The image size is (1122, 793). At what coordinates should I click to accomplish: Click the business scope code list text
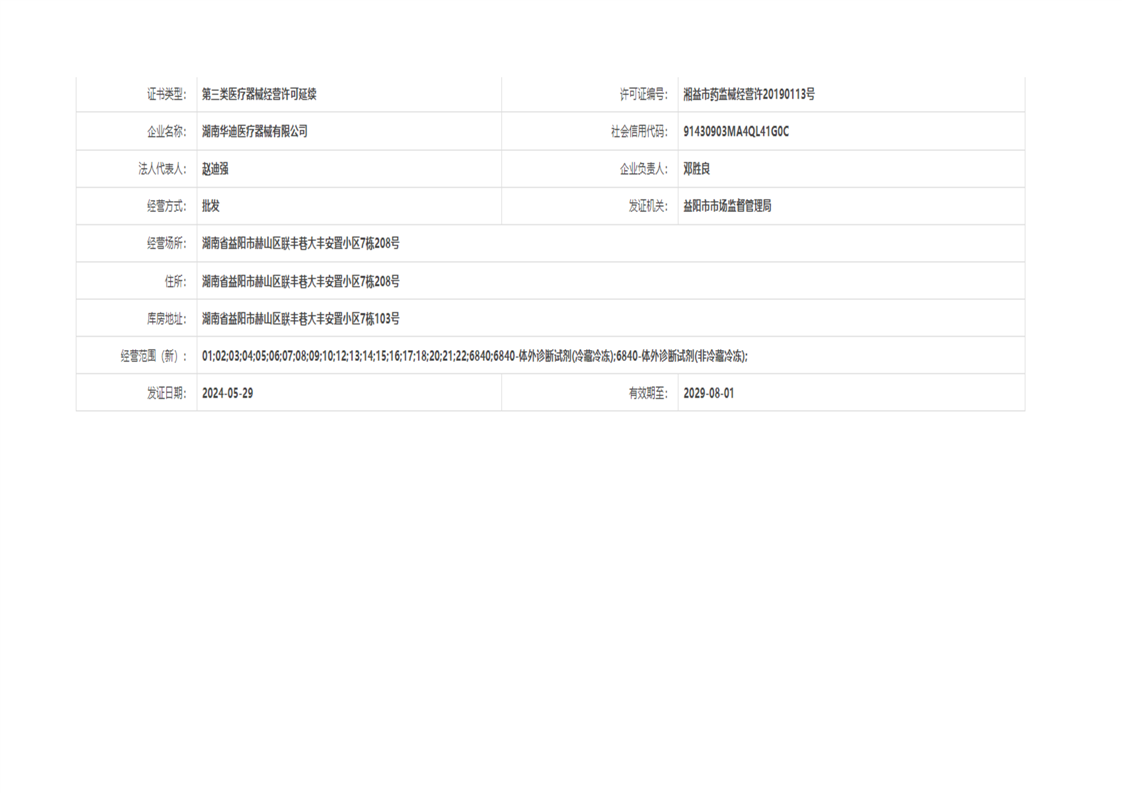pyautogui.click(x=474, y=356)
